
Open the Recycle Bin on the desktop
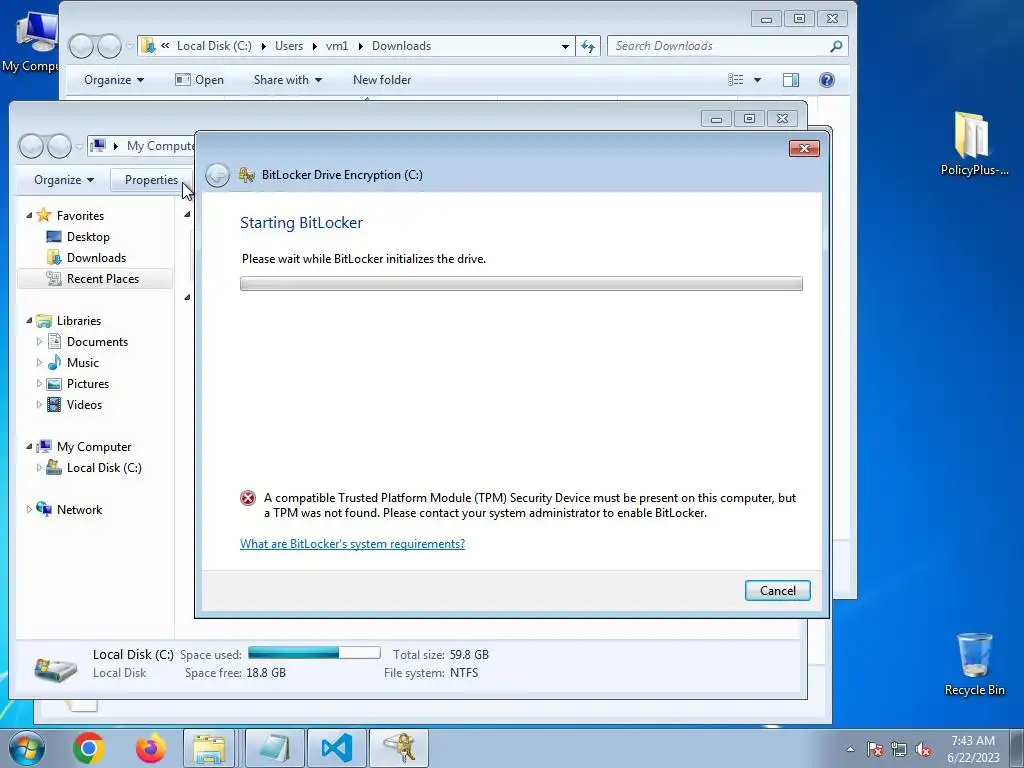(x=974, y=664)
